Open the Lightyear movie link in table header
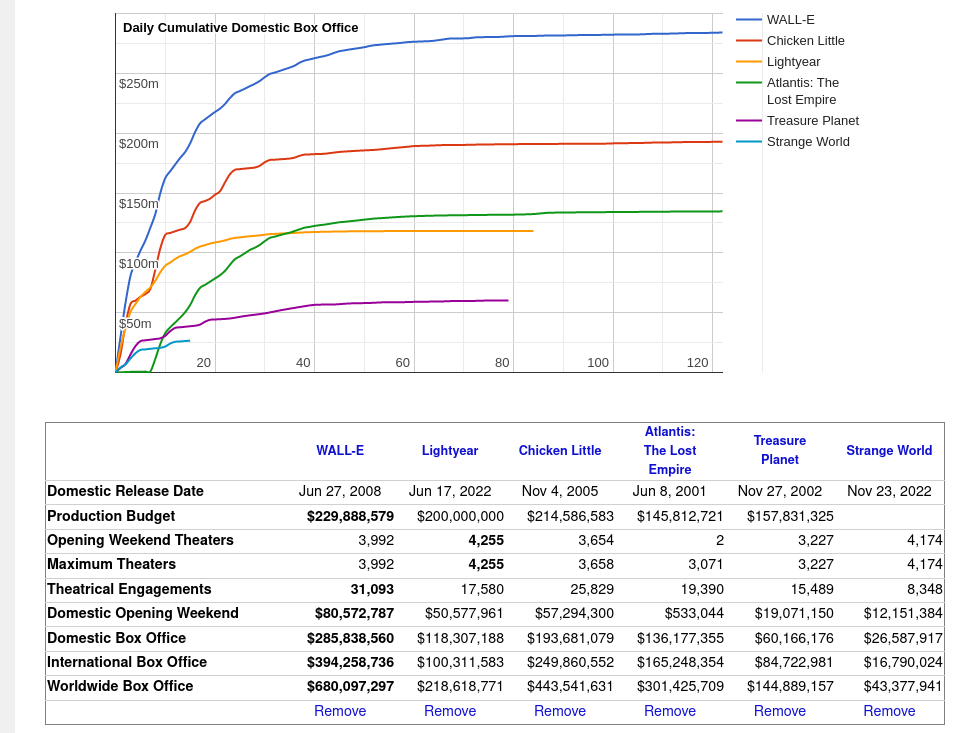Viewport: 958px width, 733px height. pos(450,451)
